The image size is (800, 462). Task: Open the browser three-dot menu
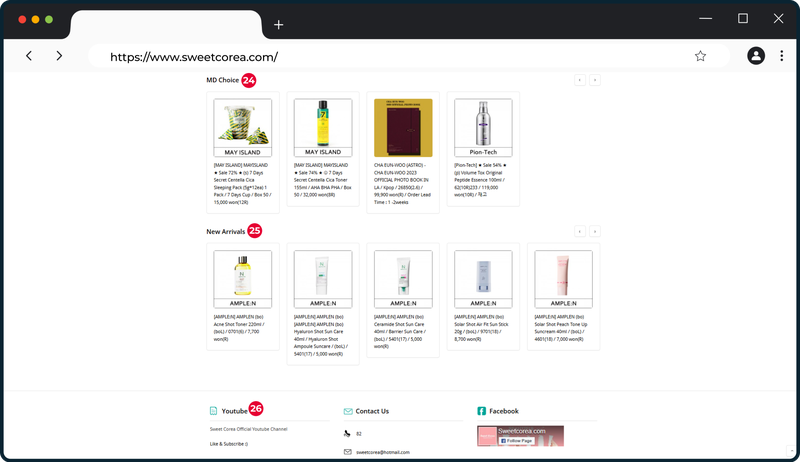pyautogui.click(x=782, y=56)
